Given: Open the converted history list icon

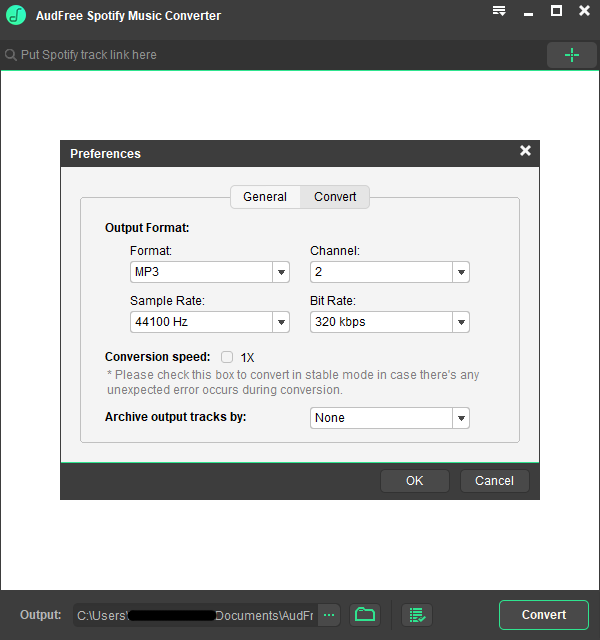Looking at the screenshot, I should 417,615.
